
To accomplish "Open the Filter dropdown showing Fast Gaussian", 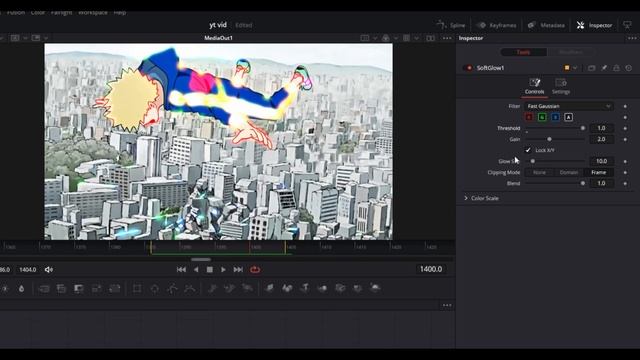I will point(569,106).
